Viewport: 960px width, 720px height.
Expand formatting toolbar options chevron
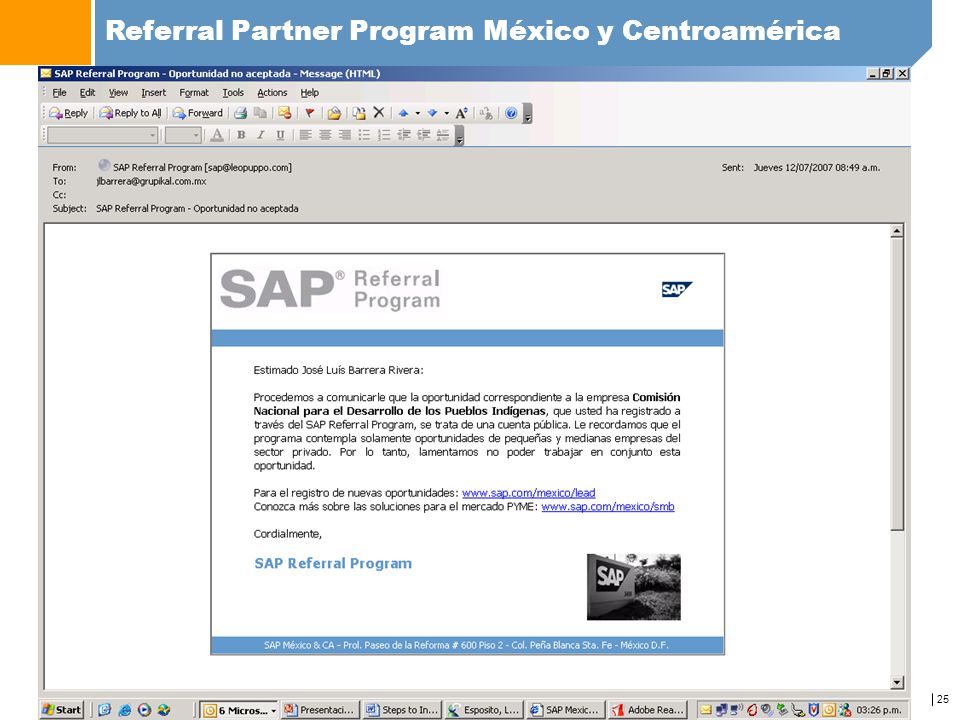459,136
